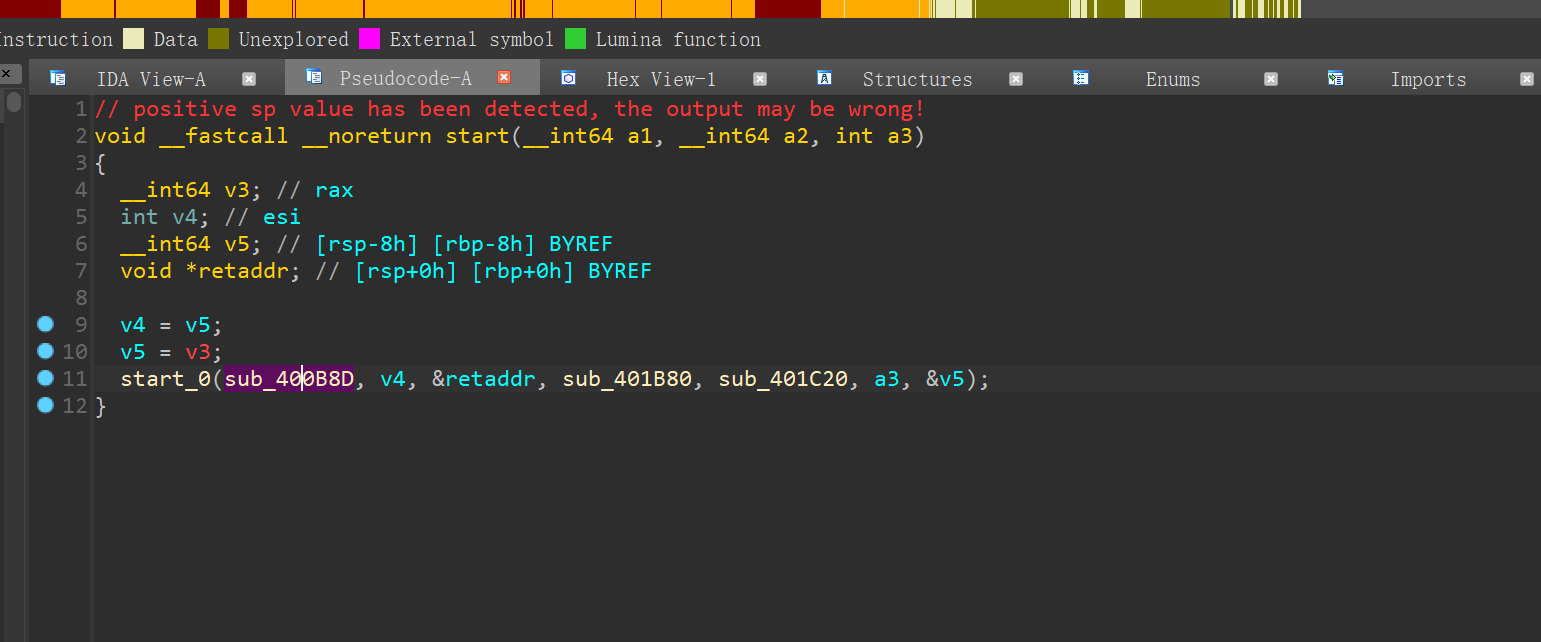Click the Structures tab icon
Viewport: 1541px width, 642px height.
(x=825, y=78)
